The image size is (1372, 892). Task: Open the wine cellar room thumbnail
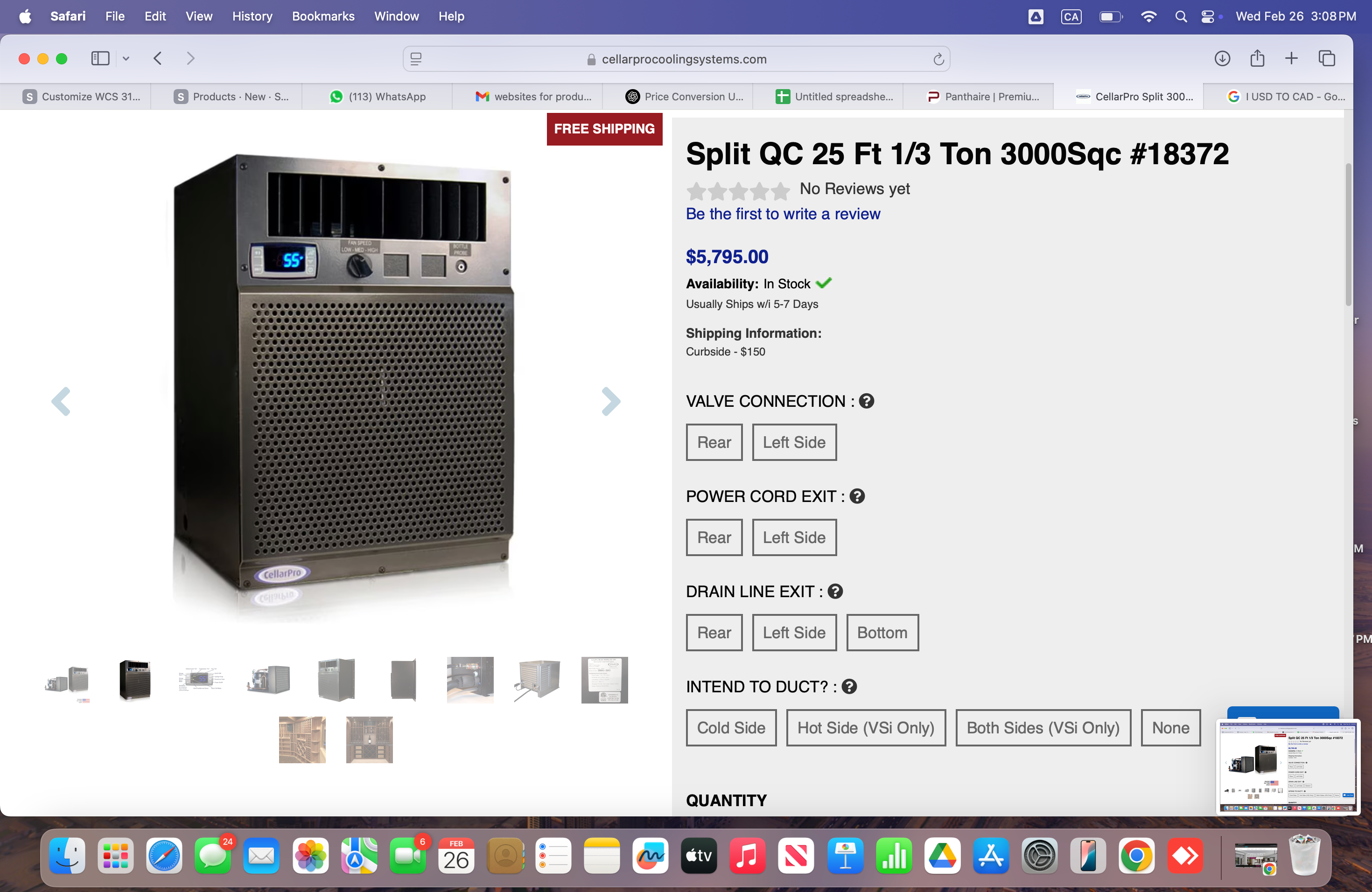tap(302, 739)
